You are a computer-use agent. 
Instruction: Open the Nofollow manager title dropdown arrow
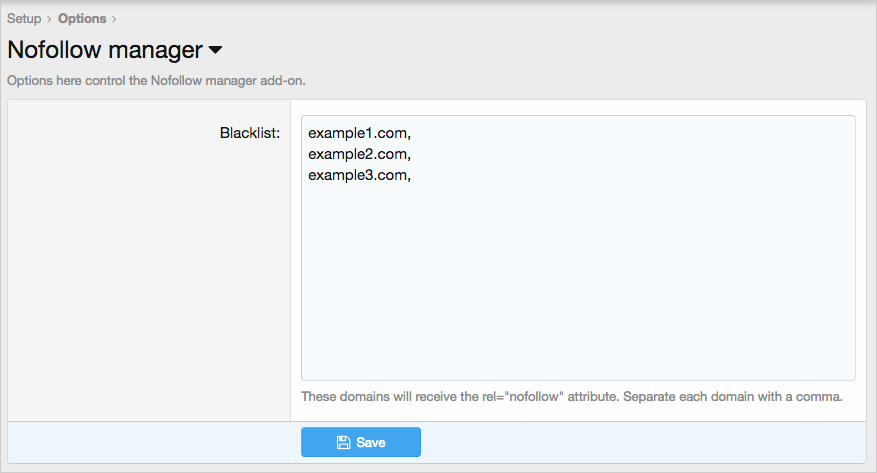click(x=215, y=50)
